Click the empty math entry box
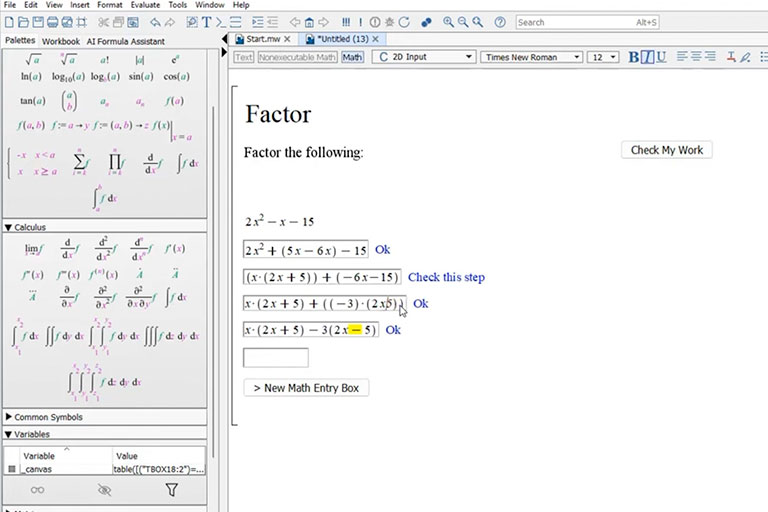Viewport: 768px width, 512px height. point(275,357)
